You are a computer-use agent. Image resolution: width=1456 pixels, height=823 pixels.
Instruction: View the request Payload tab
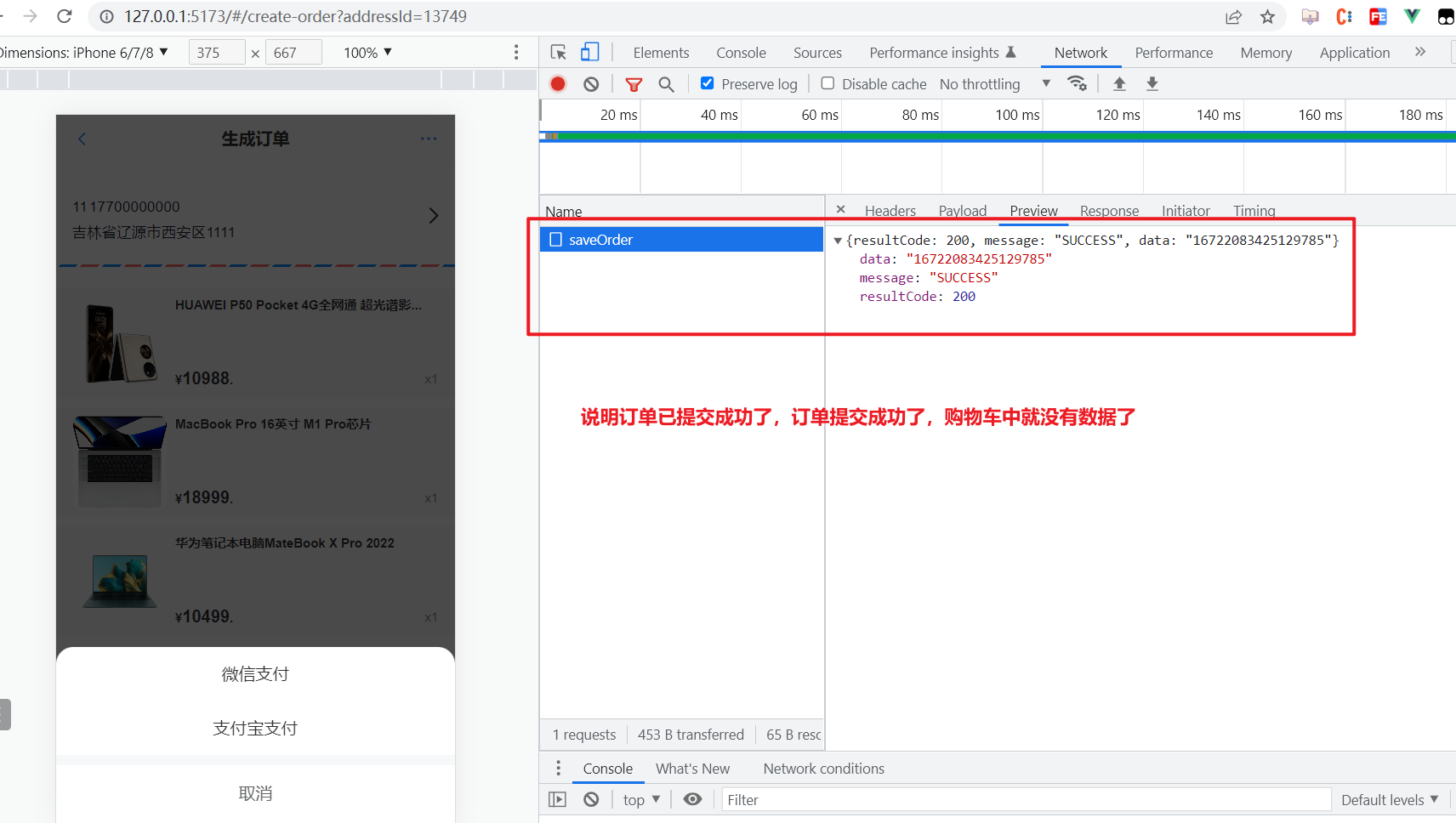[x=963, y=211]
